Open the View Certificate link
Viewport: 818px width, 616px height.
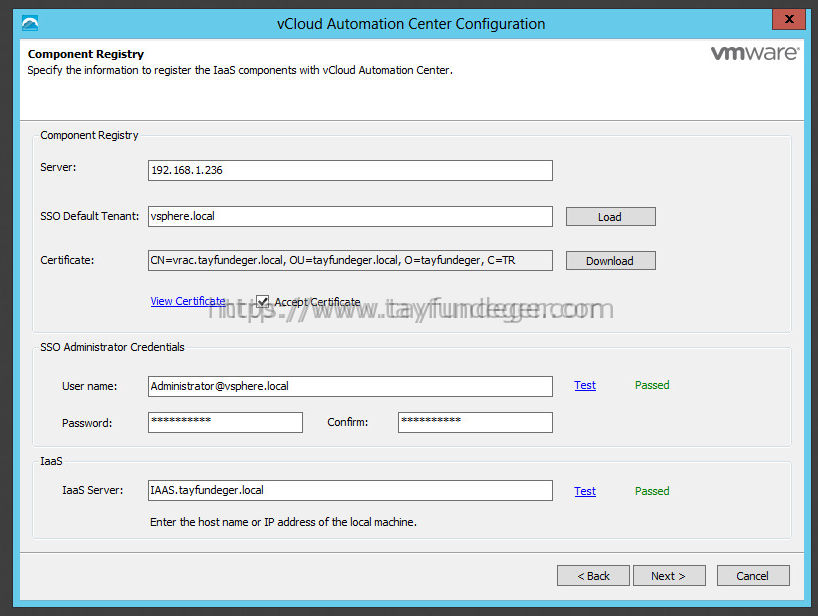click(188, 301)
